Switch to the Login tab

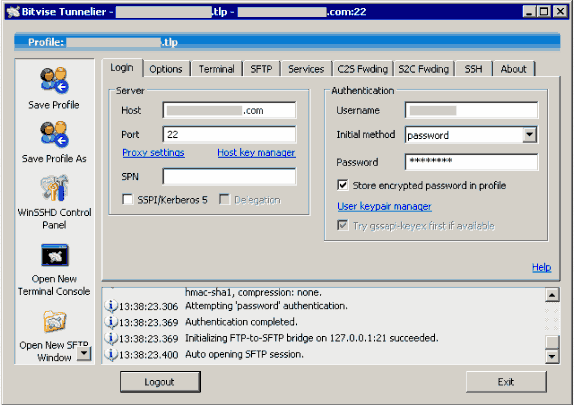(x=122, y=68)
